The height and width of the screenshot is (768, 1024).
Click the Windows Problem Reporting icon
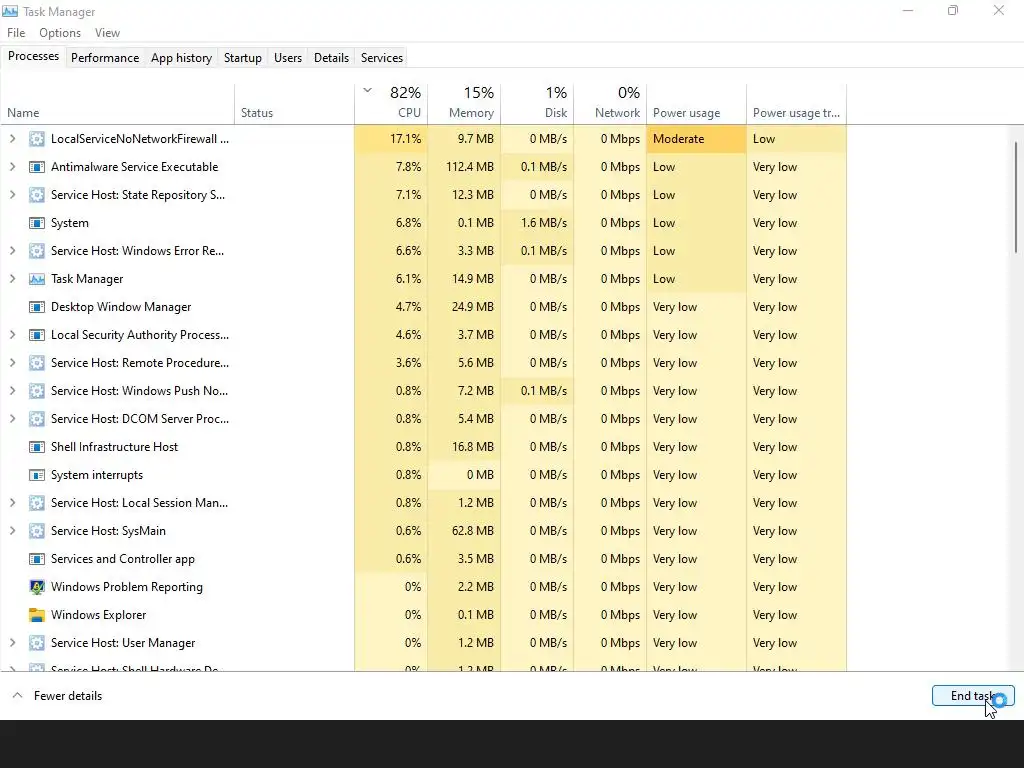tap(37, 587)
